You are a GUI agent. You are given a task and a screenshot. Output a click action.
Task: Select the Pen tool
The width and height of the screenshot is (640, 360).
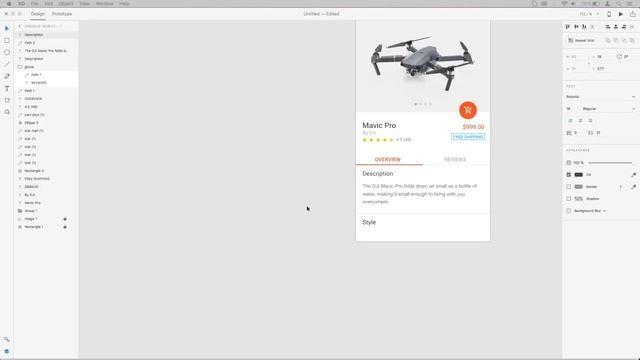click(7, 76)
